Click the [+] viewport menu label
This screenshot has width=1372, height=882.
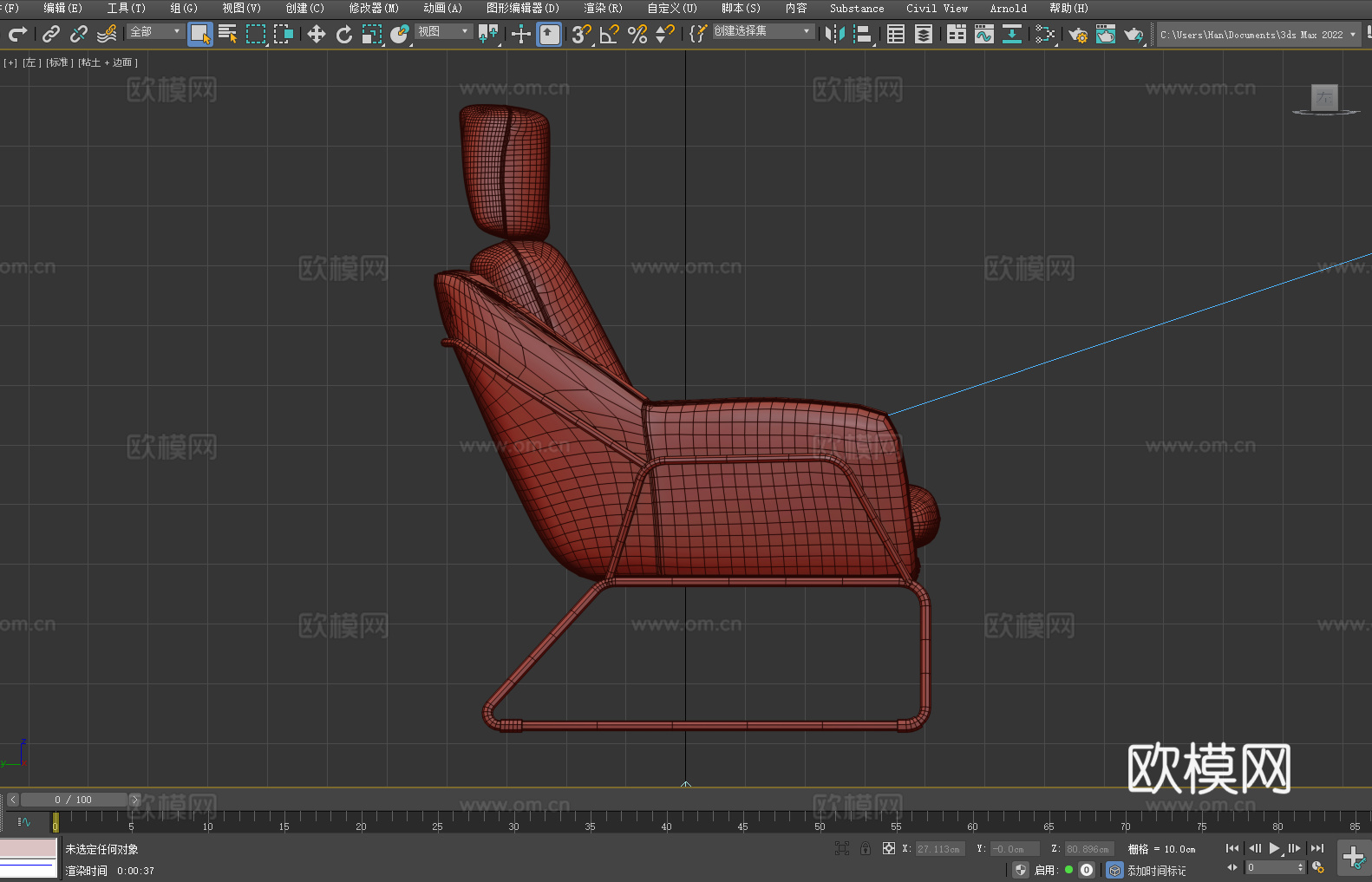(10, 62)
